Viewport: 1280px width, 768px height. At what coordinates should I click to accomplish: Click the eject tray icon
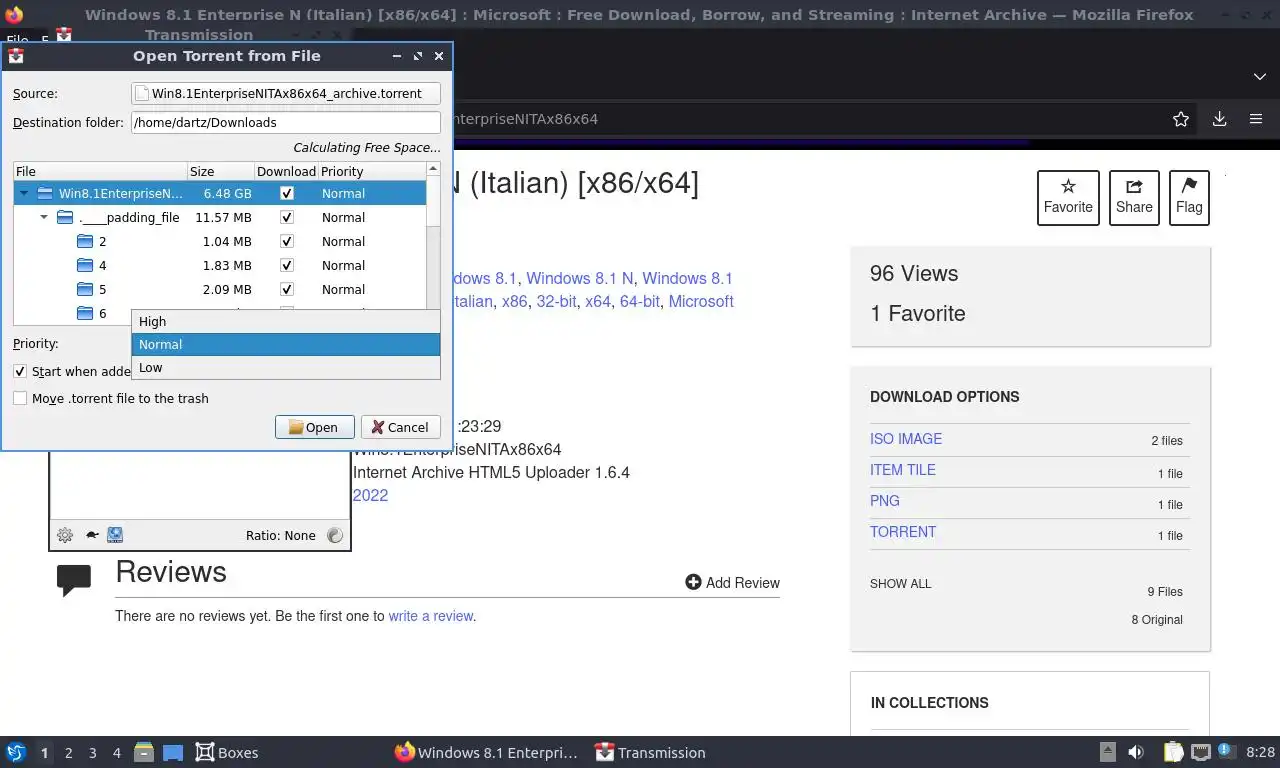tap(1108, 752)
